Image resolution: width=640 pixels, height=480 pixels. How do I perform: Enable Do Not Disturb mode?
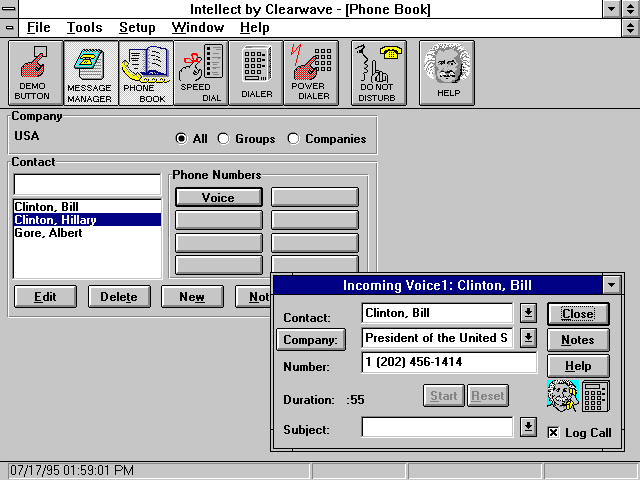pyautogui.click(x=378, y=73)
